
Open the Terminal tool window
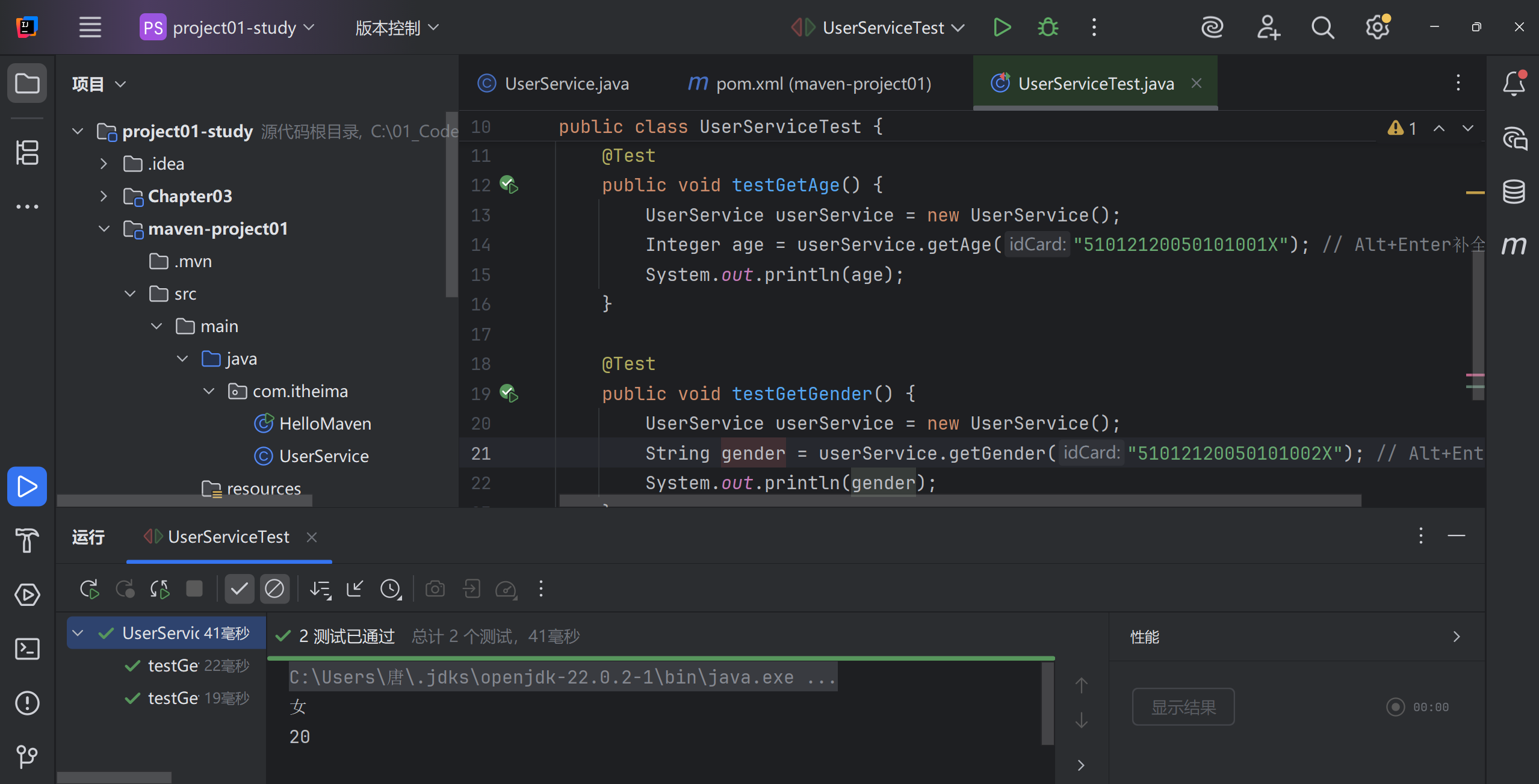pyautogui.click(x=27, y=649)
